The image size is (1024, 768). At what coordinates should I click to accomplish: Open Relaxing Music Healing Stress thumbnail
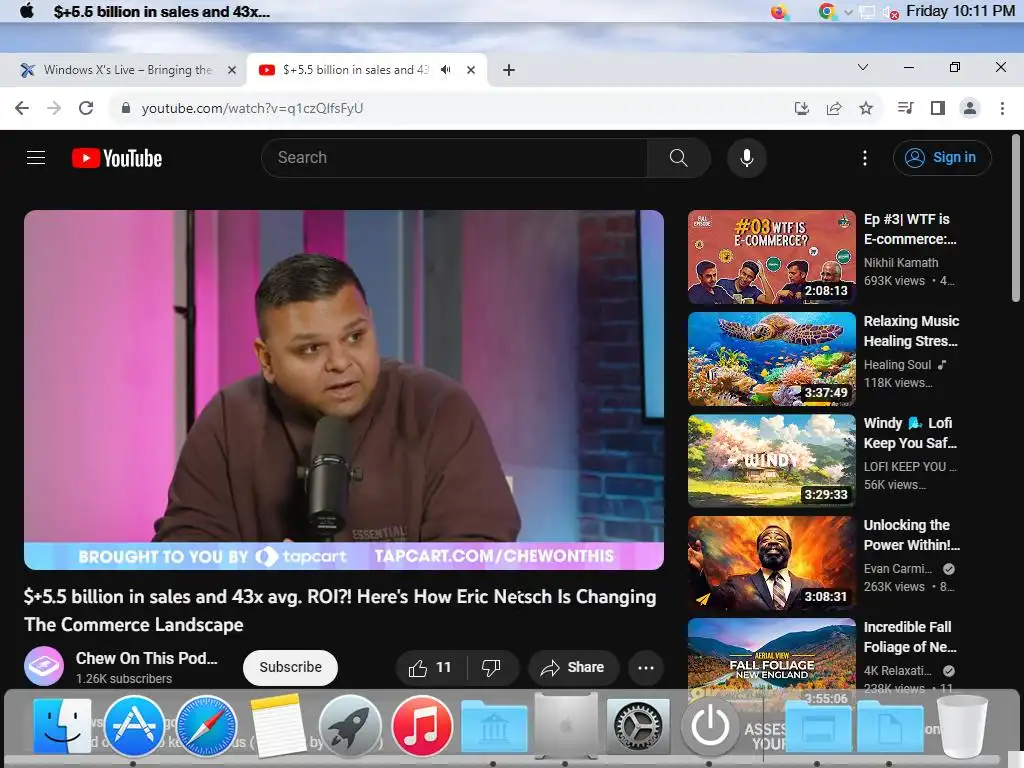coord(772,359)
